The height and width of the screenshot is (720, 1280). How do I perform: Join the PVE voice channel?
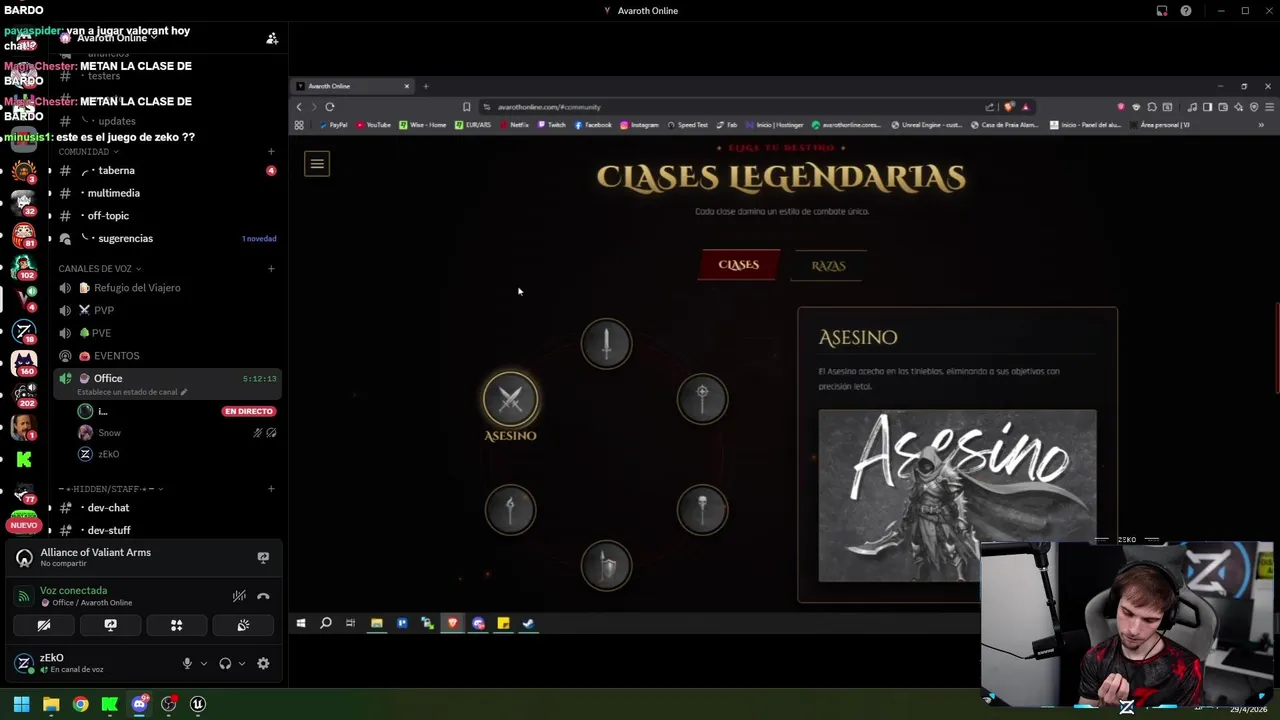pos(166,333)
